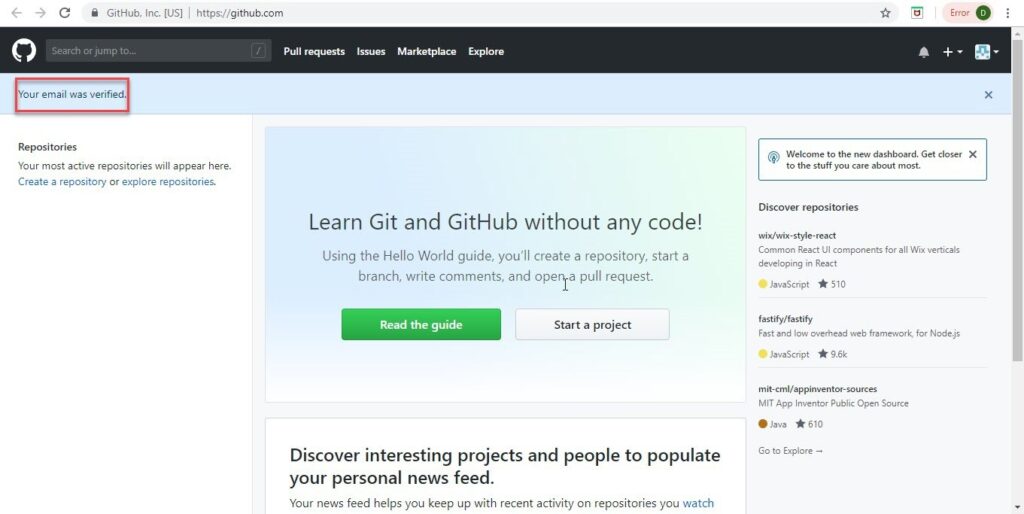Click the Your email was verified text
This screenshot has height=514, width=1024.
[72, 95]
